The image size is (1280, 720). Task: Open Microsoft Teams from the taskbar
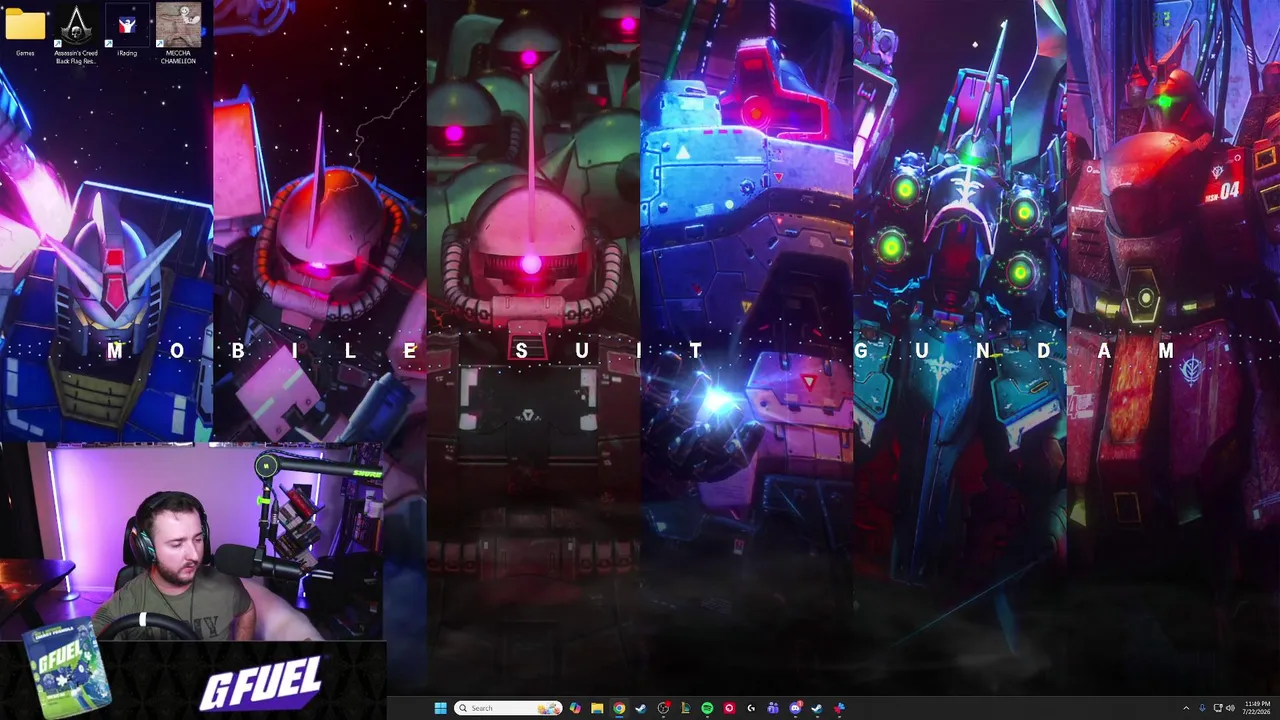tap(773, 708)
